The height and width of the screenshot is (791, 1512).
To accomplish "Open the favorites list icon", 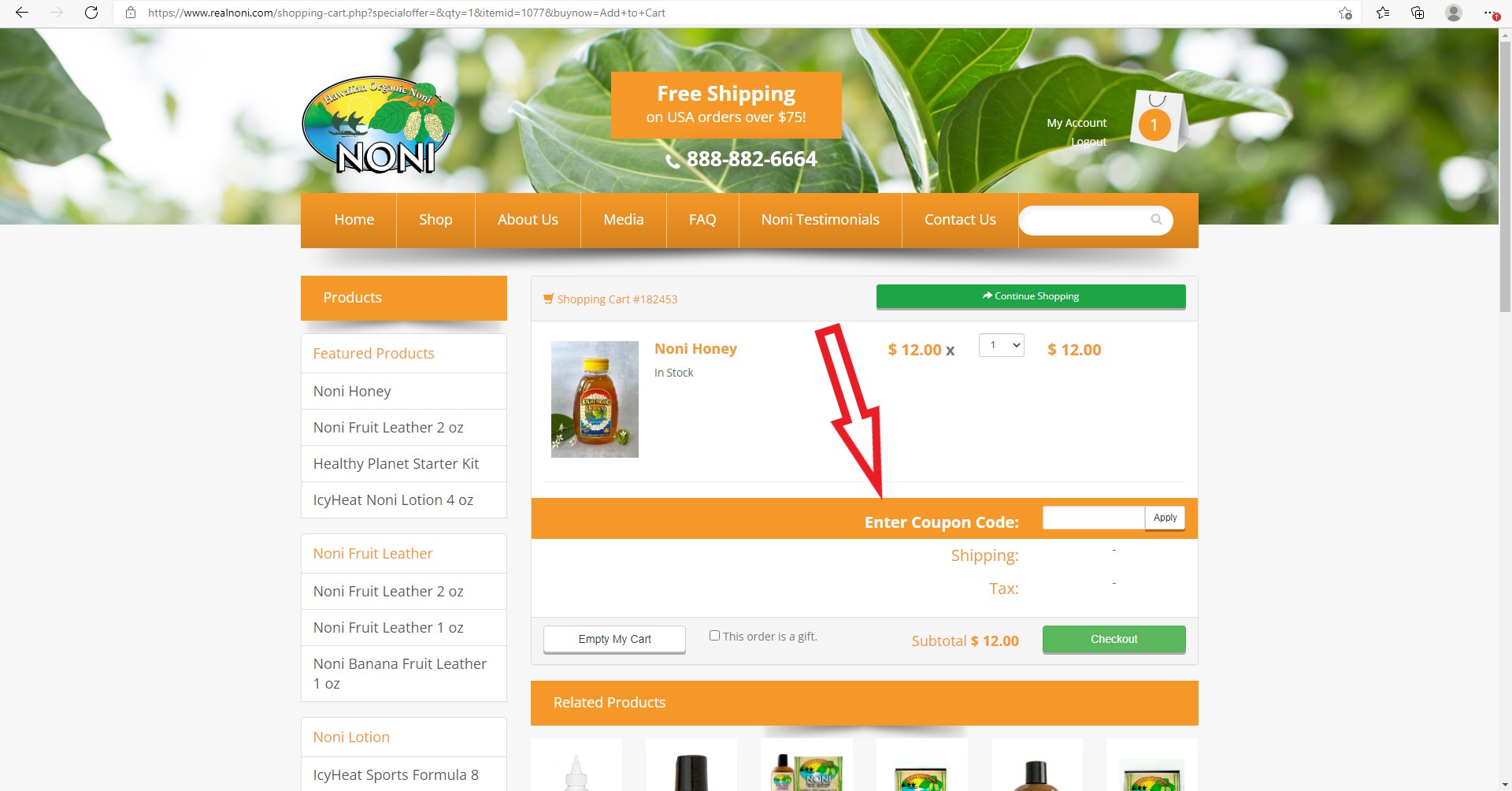I will [1383, 13].
